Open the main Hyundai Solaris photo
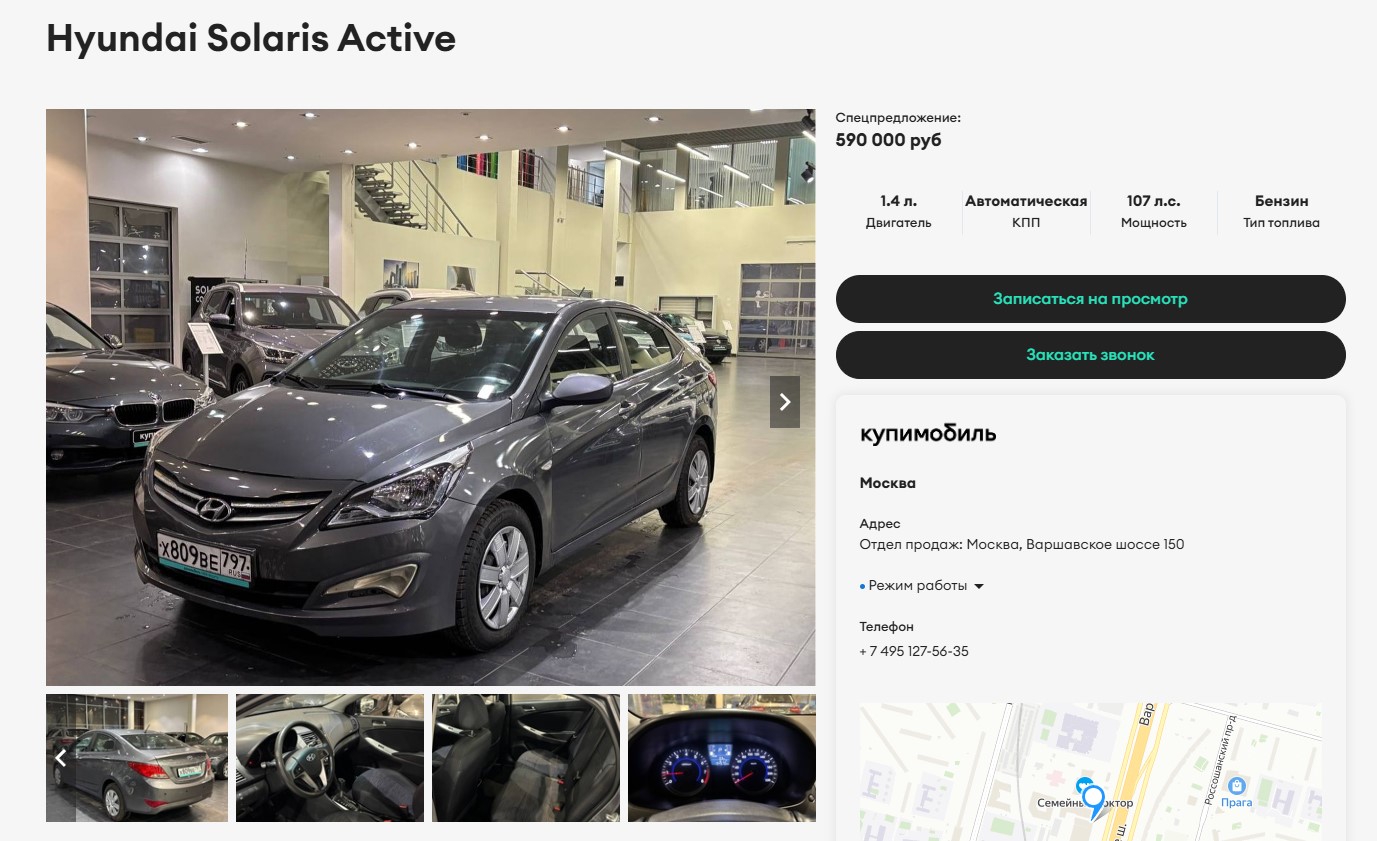Image resolution: width=1377 pixels, height=841 pixels. [431, 397]
